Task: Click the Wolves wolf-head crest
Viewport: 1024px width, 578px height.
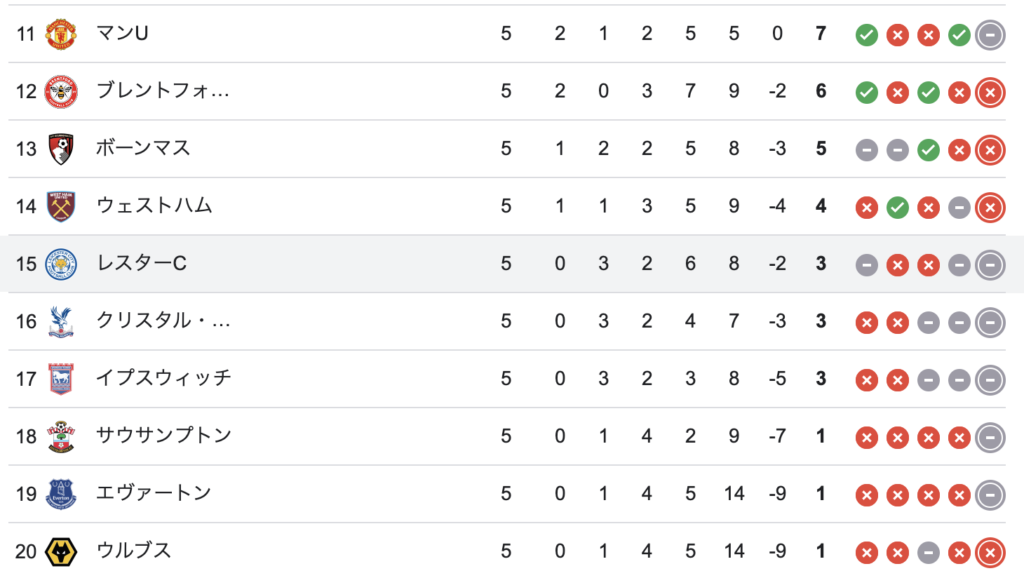Action: pyautogui.click(x=61, y=552)
